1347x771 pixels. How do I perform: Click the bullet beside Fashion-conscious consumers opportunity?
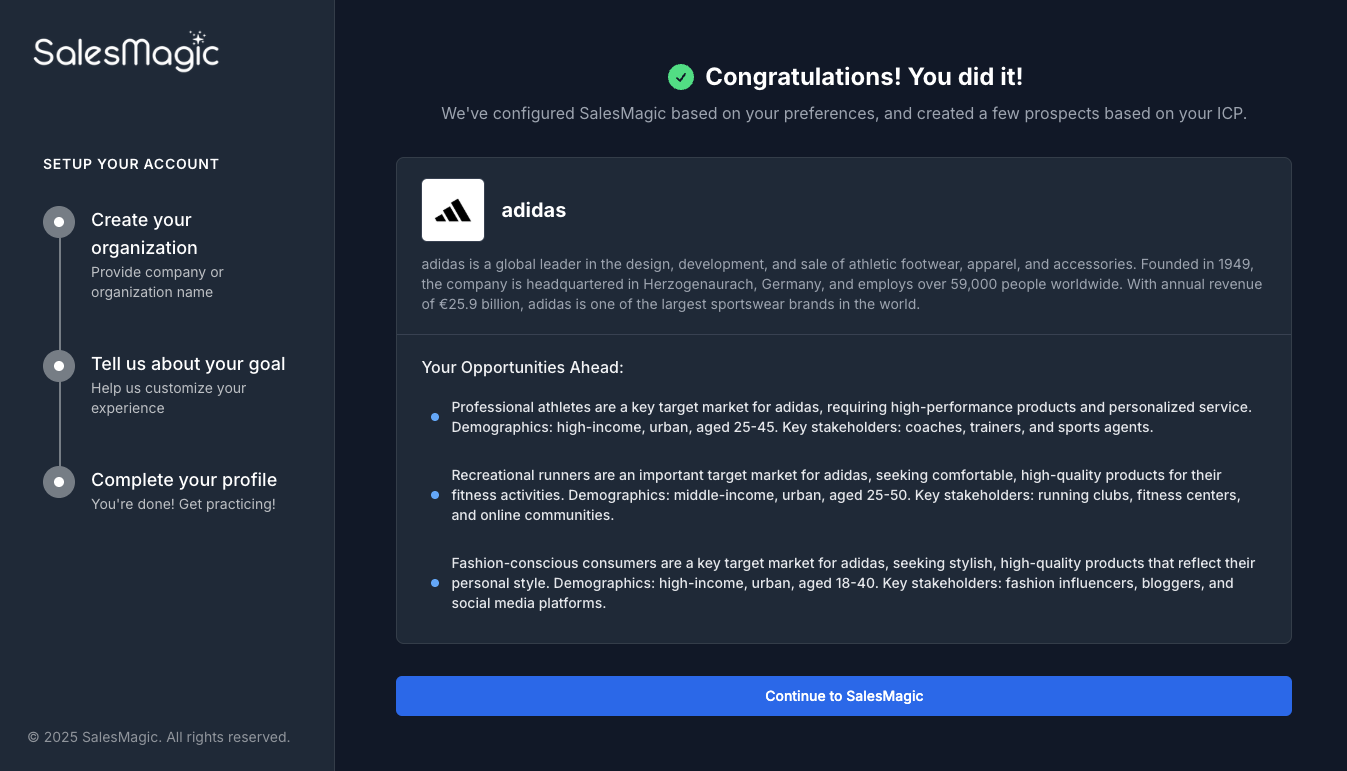435,583
